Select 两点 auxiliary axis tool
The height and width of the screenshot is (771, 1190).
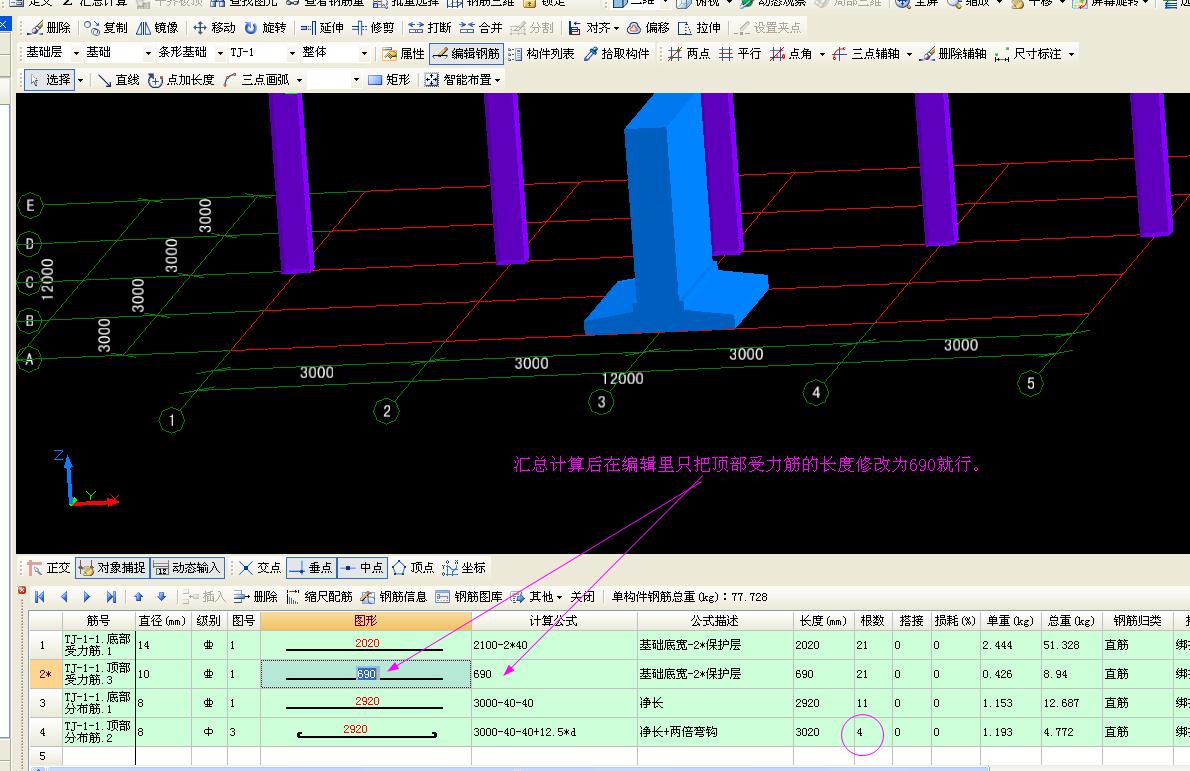(x=689, y=54)
